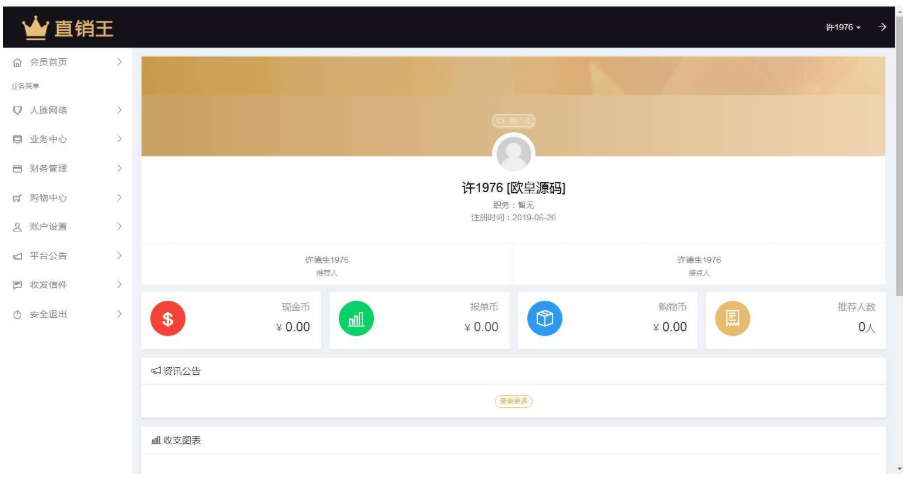This screenshot has height=483, width=911.
Task: Click the megaphone icon beside 资讯公告
Action: click(156, 371)
